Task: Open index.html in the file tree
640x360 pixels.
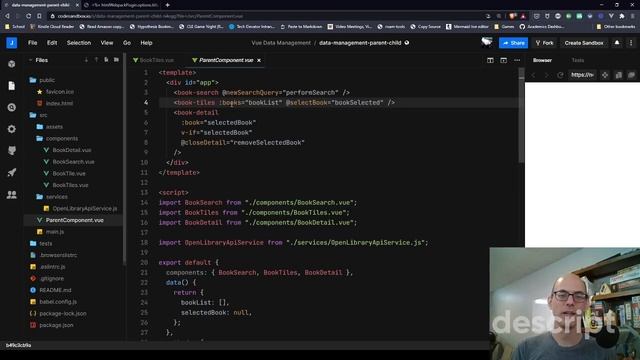Action: point(59,104)
